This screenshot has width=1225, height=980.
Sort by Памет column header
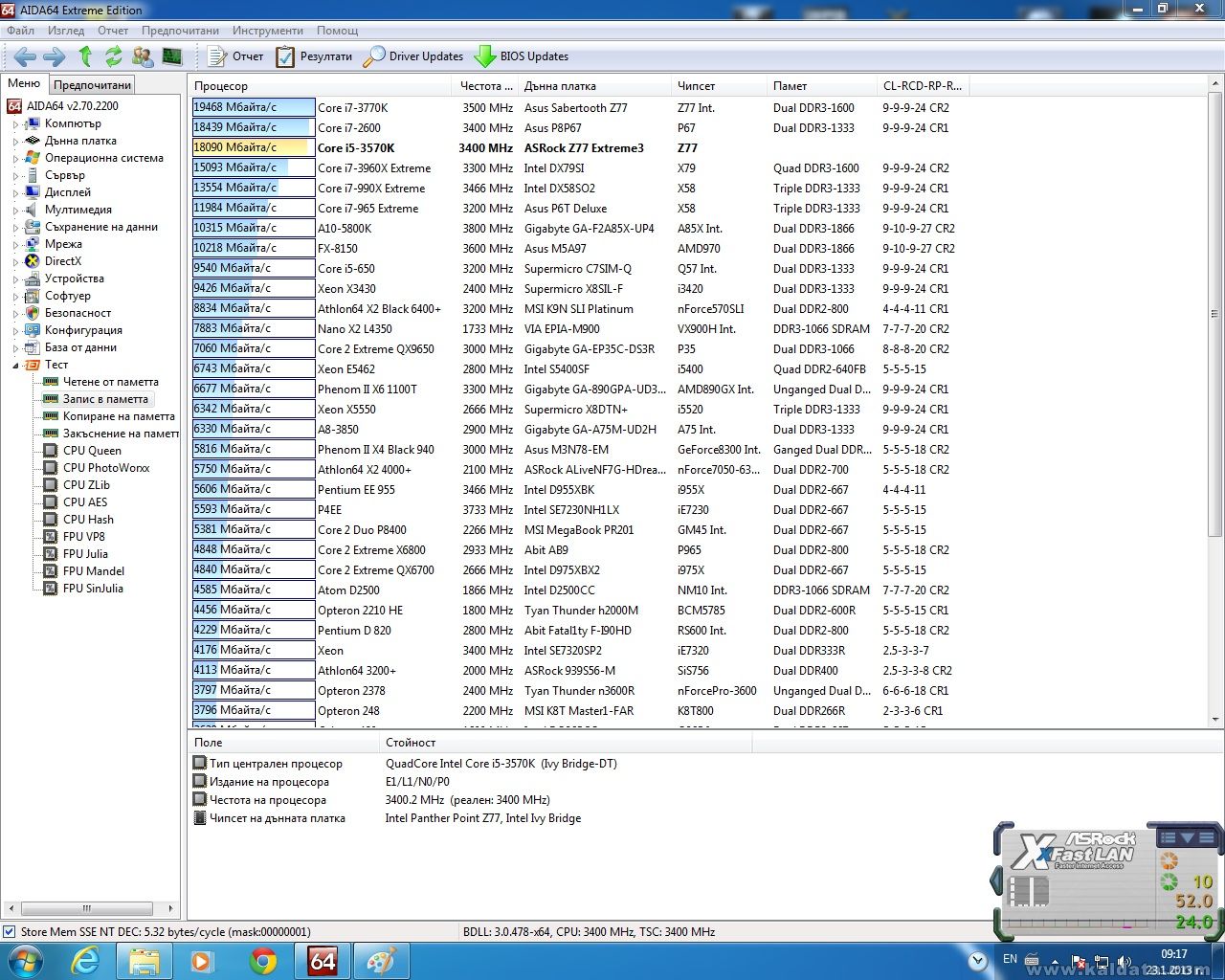pyautogui.click(x=822, y=86)
